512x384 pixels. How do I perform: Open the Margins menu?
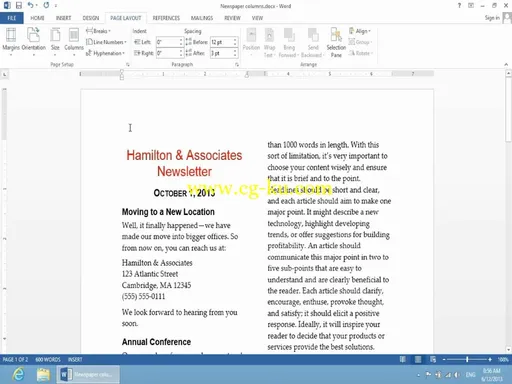(x=11, y=41)
